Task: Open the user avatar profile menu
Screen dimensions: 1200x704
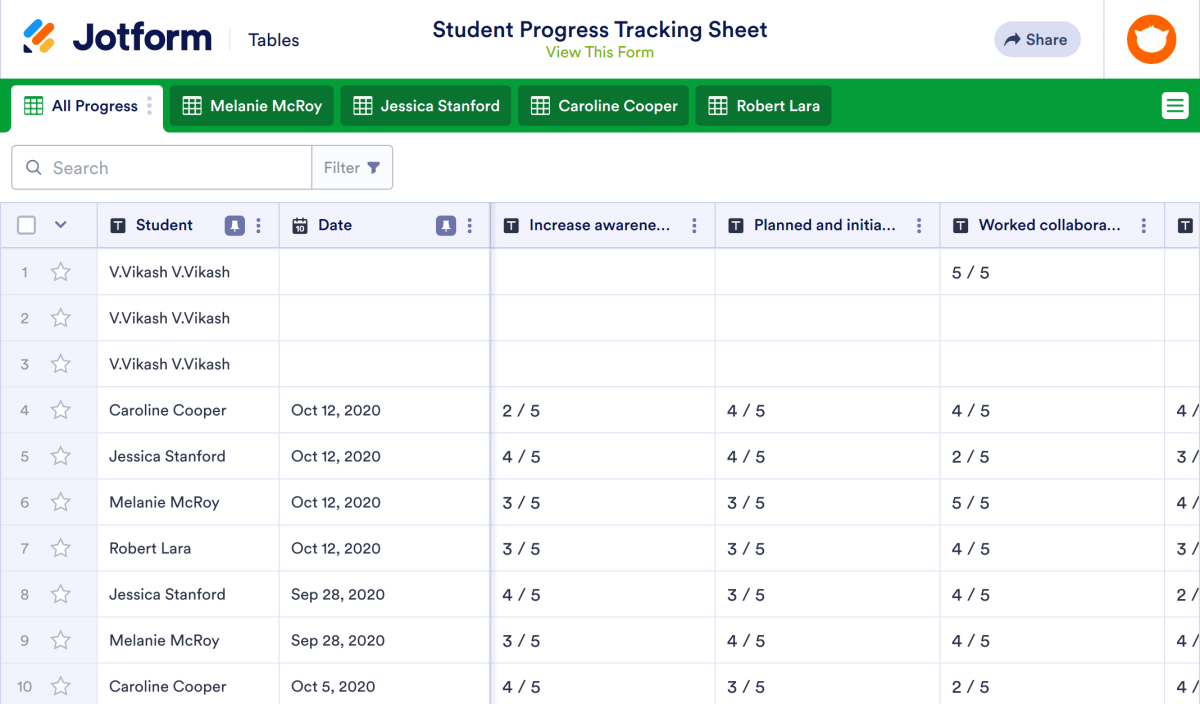Action: point(1151,40)
